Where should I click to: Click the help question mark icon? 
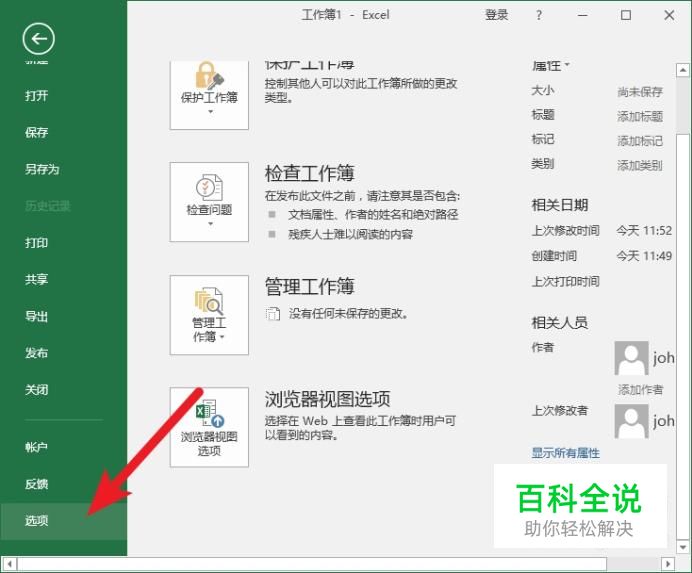point(538,15)
